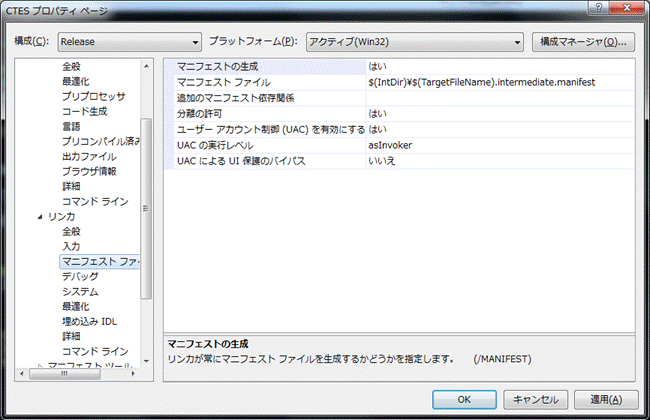The width and height of the screenshot is (650, 420).
Task: Click the UAC による UI 保護のバイパス property
Action: 241,161
